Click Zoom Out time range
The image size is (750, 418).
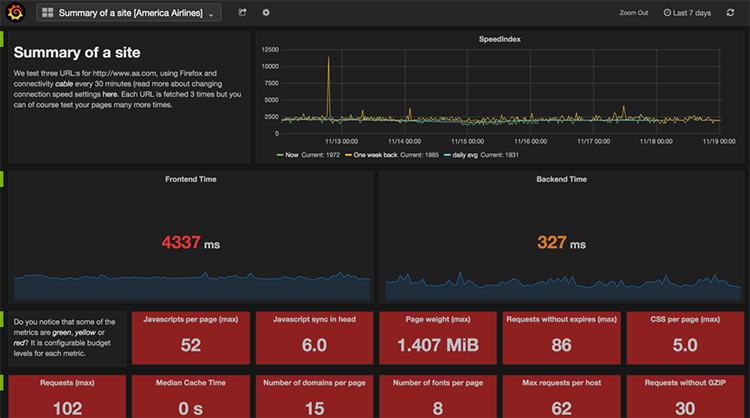633,13
